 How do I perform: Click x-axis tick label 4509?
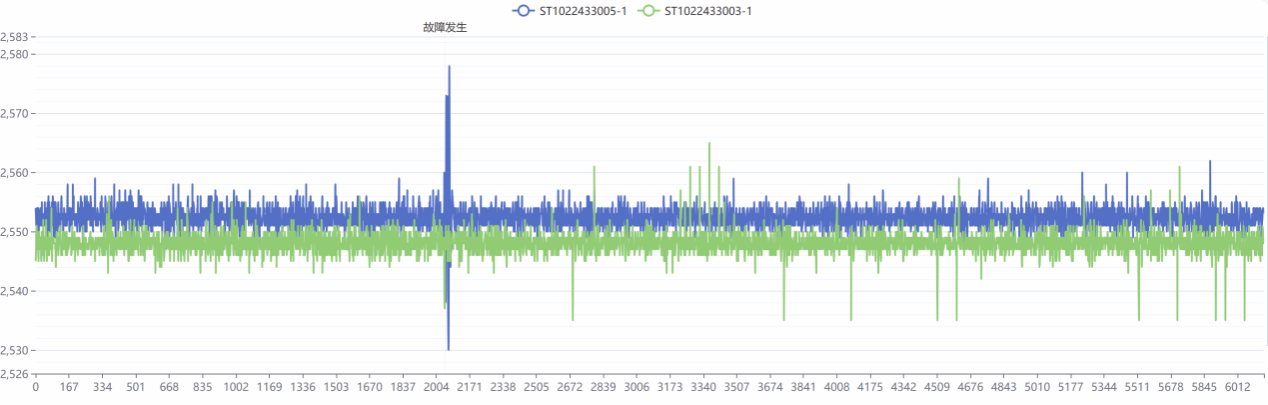pyautogui.click(x=937, y=387)
